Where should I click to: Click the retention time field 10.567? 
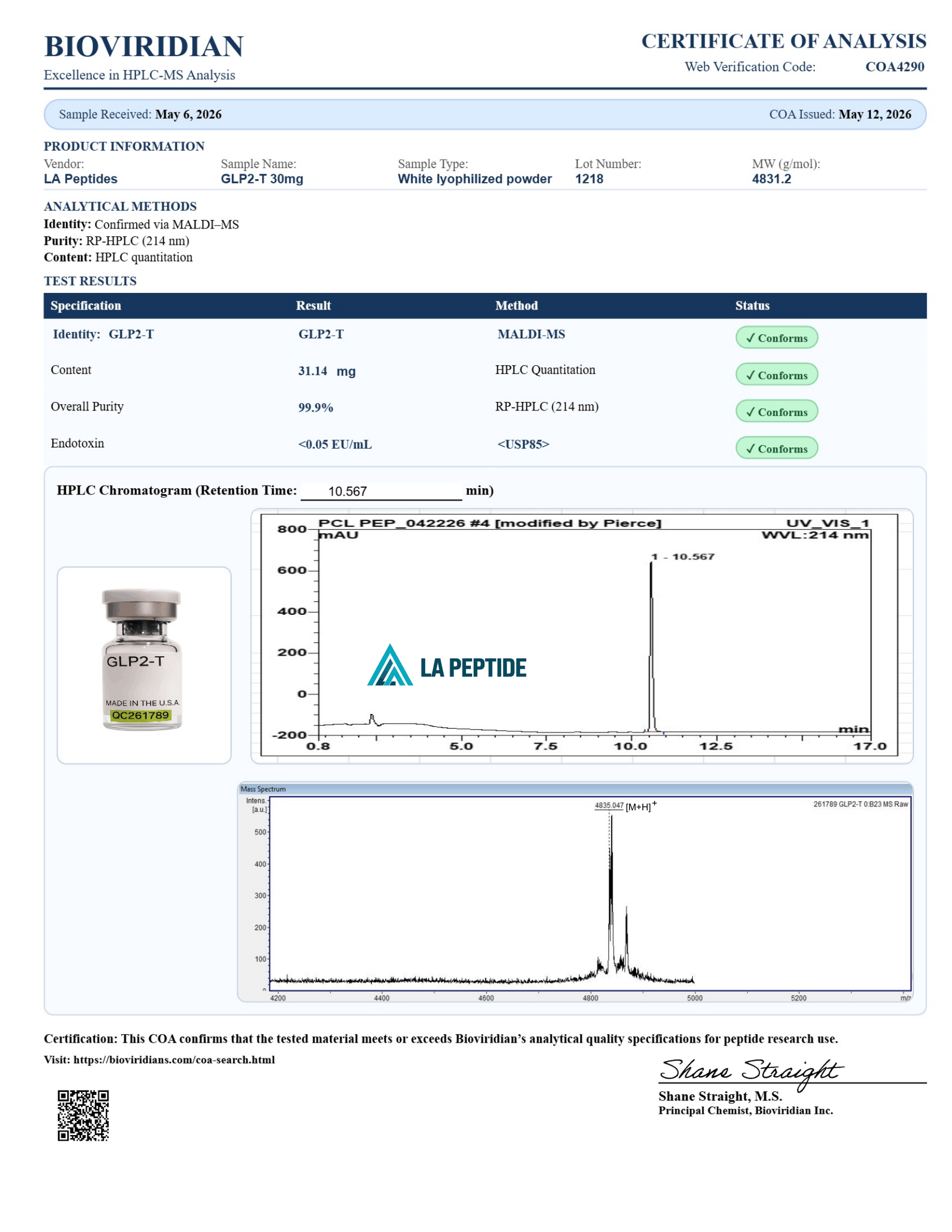pos(381,491)
